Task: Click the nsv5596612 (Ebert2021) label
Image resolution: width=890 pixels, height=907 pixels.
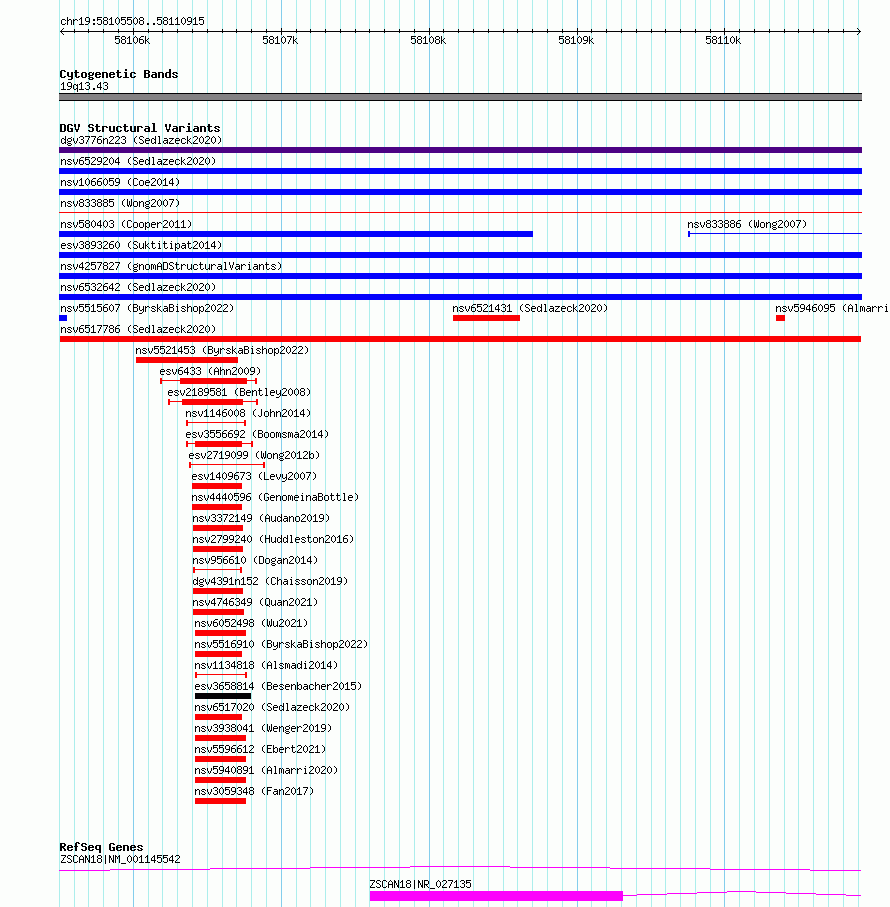Action: (260, 749)
